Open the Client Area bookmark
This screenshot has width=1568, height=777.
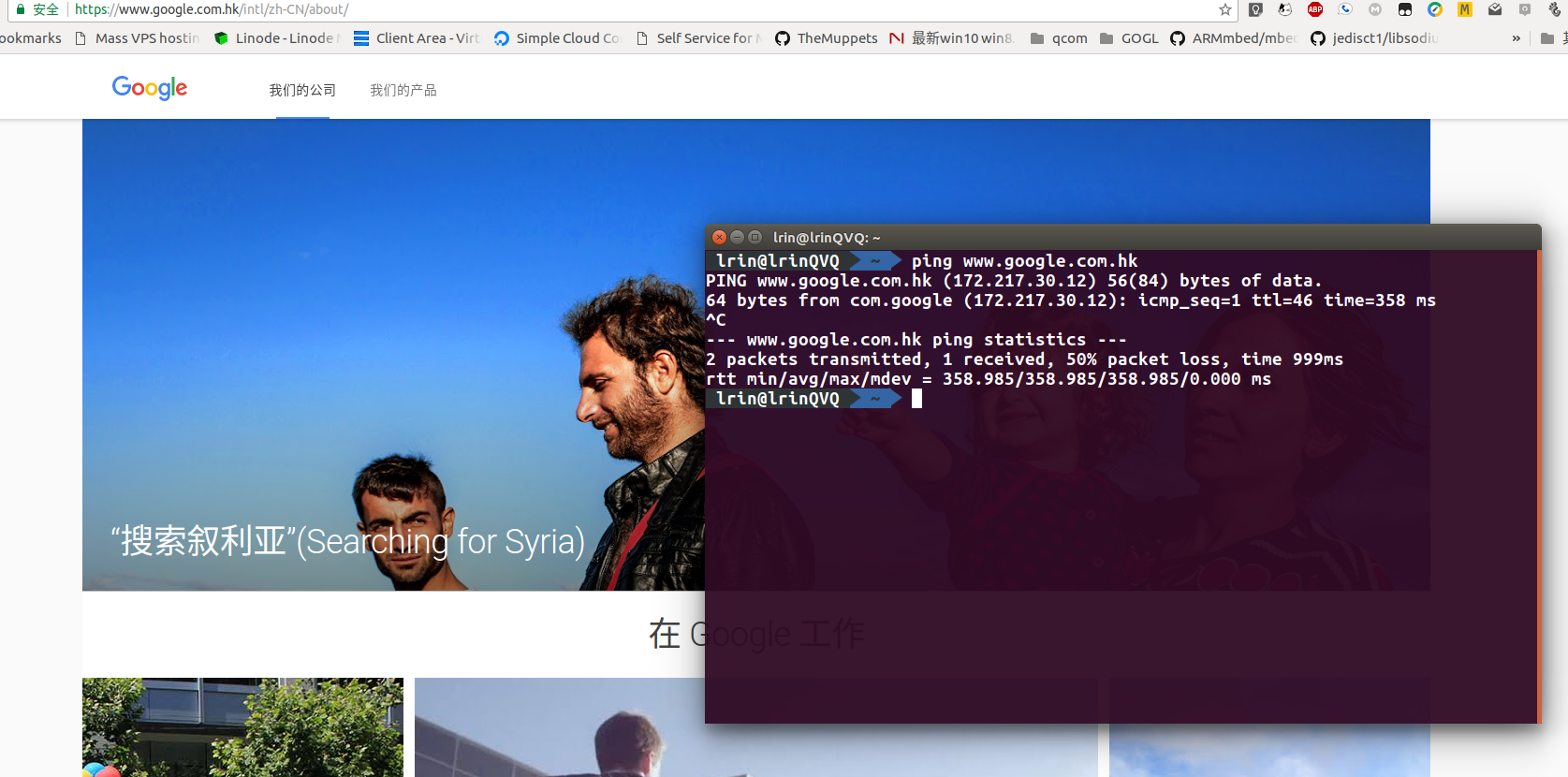pos(417,38)
